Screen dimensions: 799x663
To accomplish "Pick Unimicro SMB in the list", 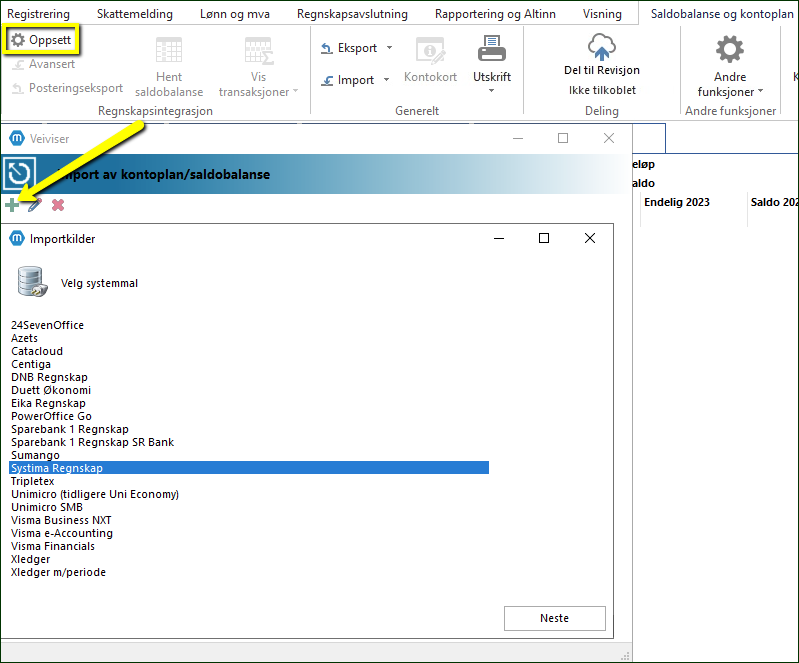I will pos(47,507).
